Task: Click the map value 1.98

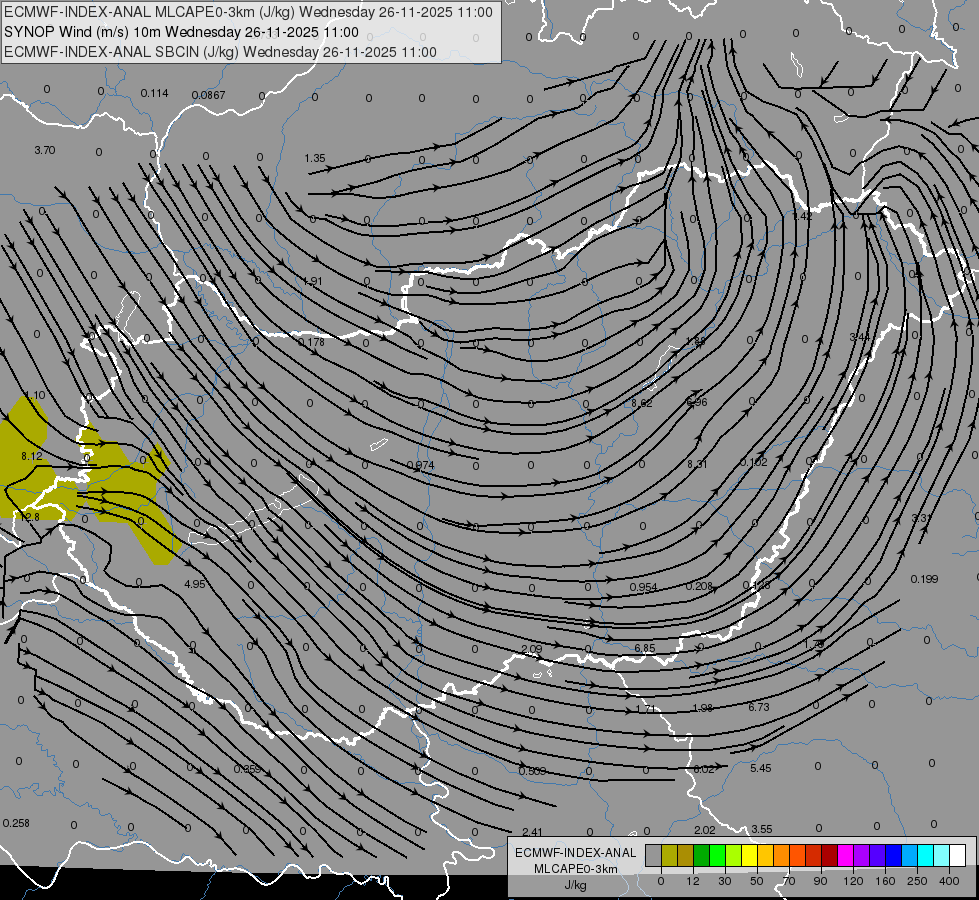Action: coord(703,708)
